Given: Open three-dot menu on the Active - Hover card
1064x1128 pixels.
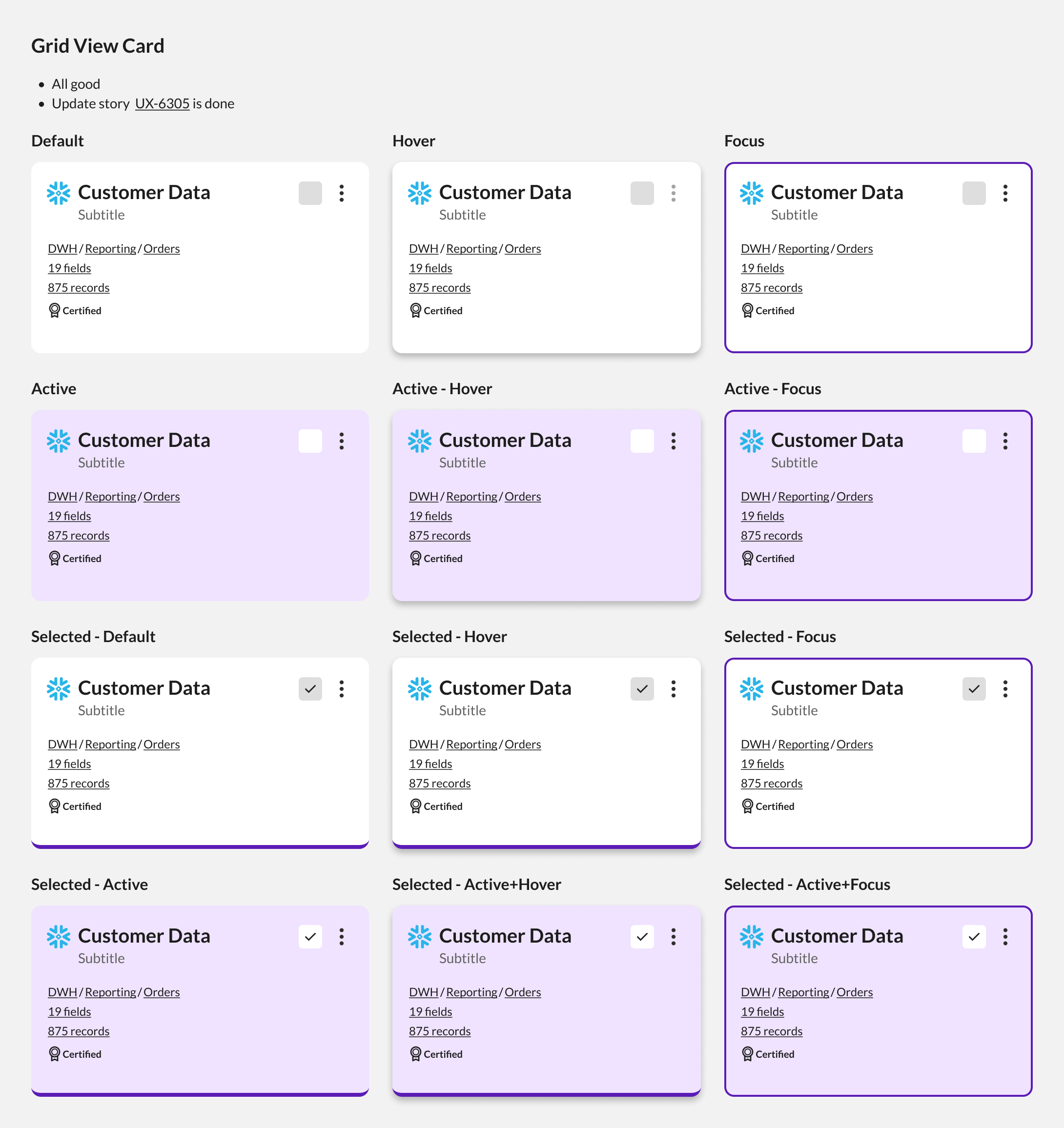Looking at the screenshot, I should pyautogui.click(x=674, y=442).
